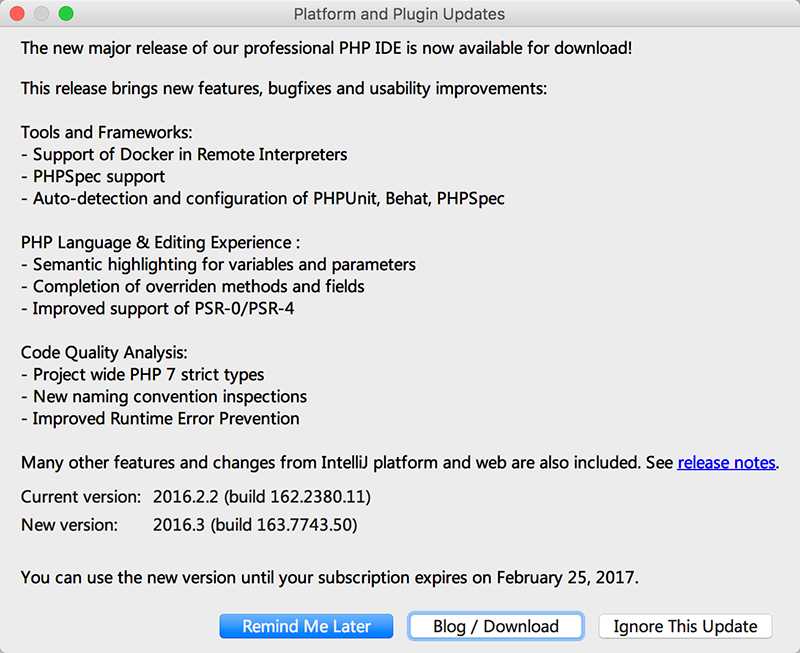
Task: Click the 'new major release' announcement line
Action: tap(327, 48)
